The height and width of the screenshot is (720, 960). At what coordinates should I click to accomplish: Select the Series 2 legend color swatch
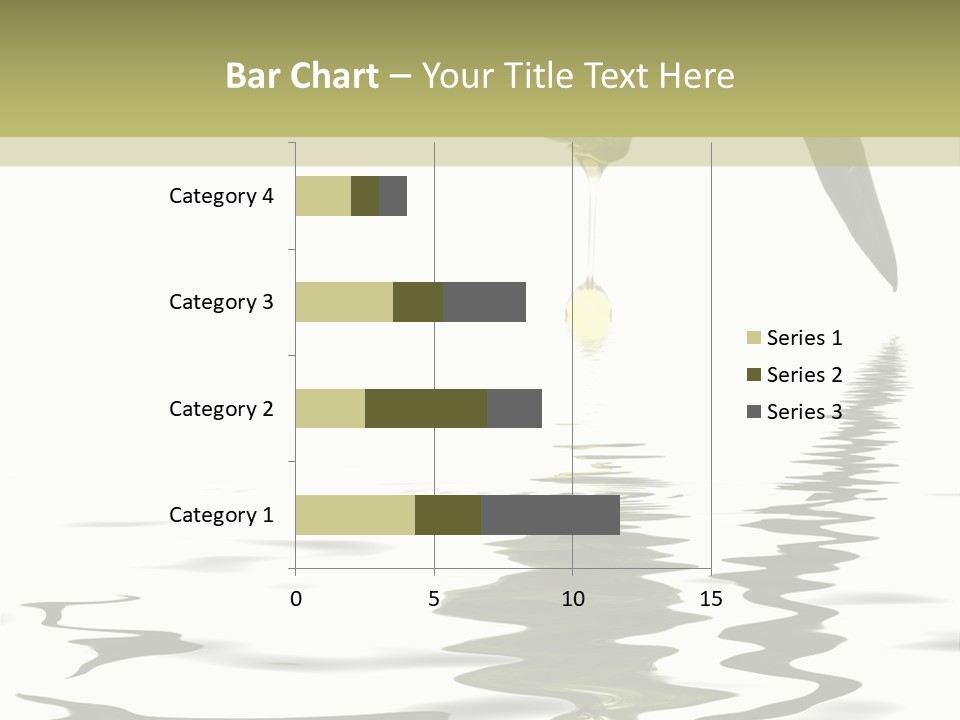click(x=753, y=375)
